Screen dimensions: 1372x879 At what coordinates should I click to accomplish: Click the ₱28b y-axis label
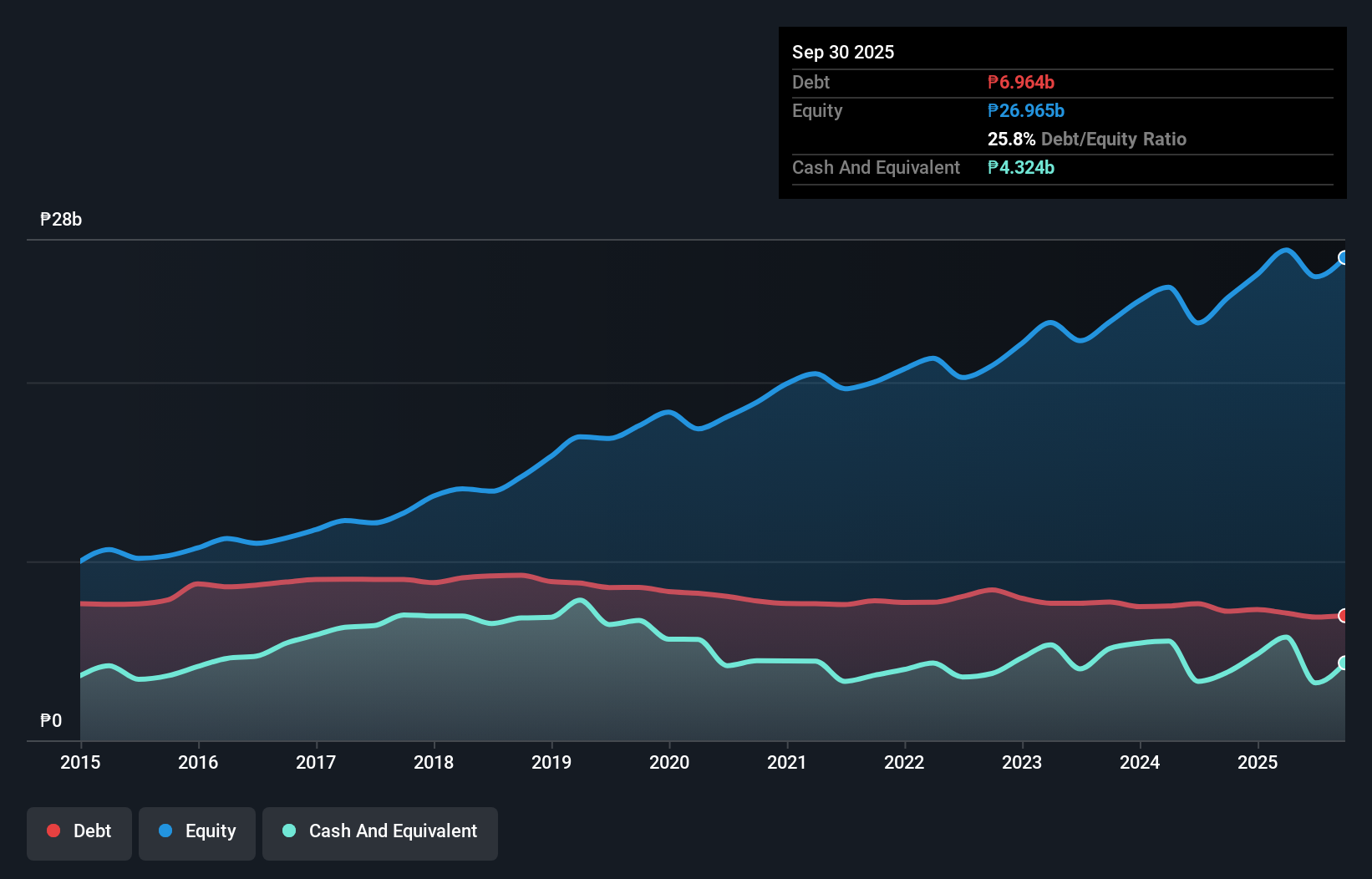pyautogui.click(x=61, y=220)
